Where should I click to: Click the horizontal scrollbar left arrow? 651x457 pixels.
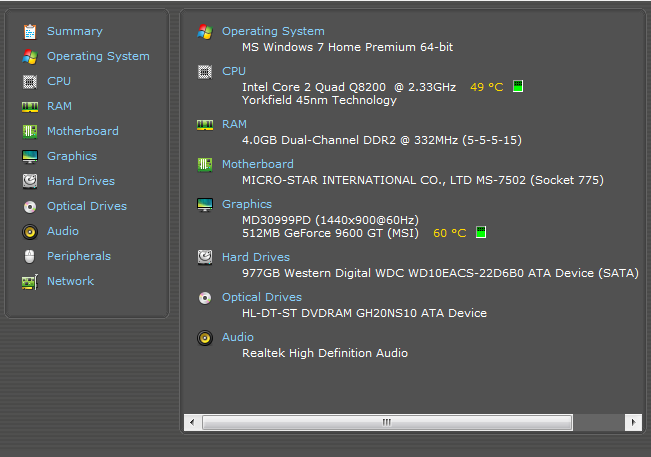point(192,423)
